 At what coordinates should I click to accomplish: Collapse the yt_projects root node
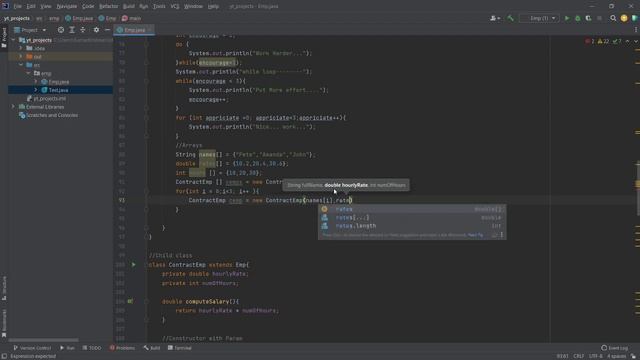pyautogui.click(x=13, y=40)
